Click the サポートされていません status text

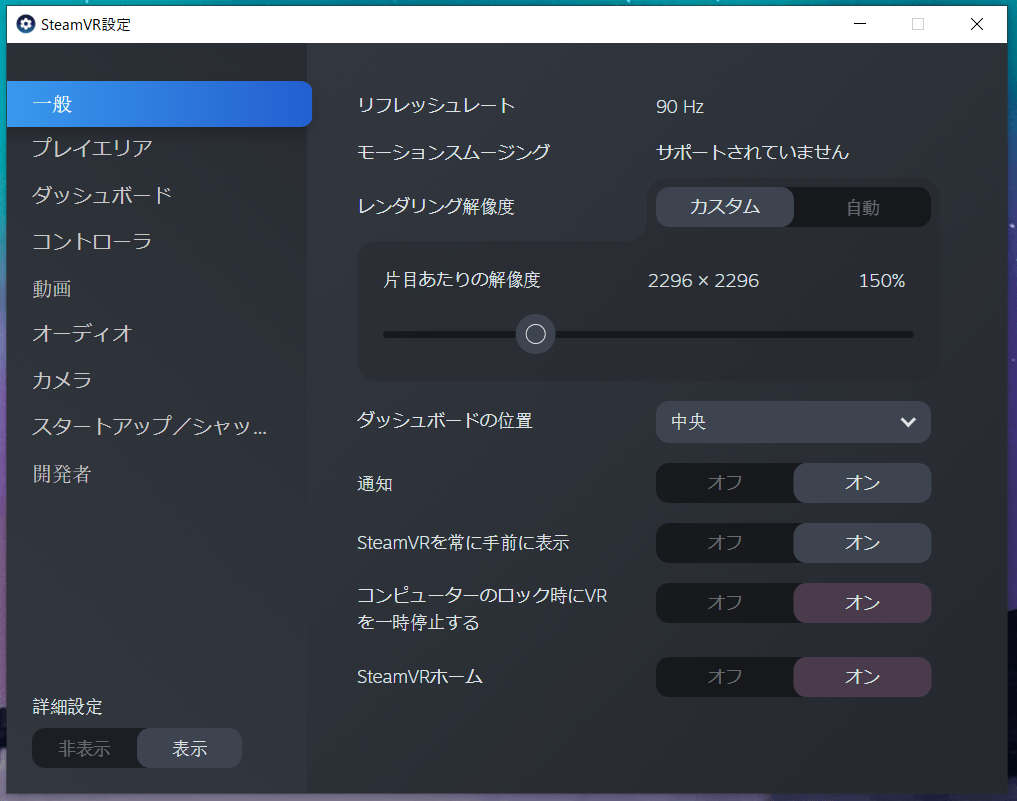752,152
